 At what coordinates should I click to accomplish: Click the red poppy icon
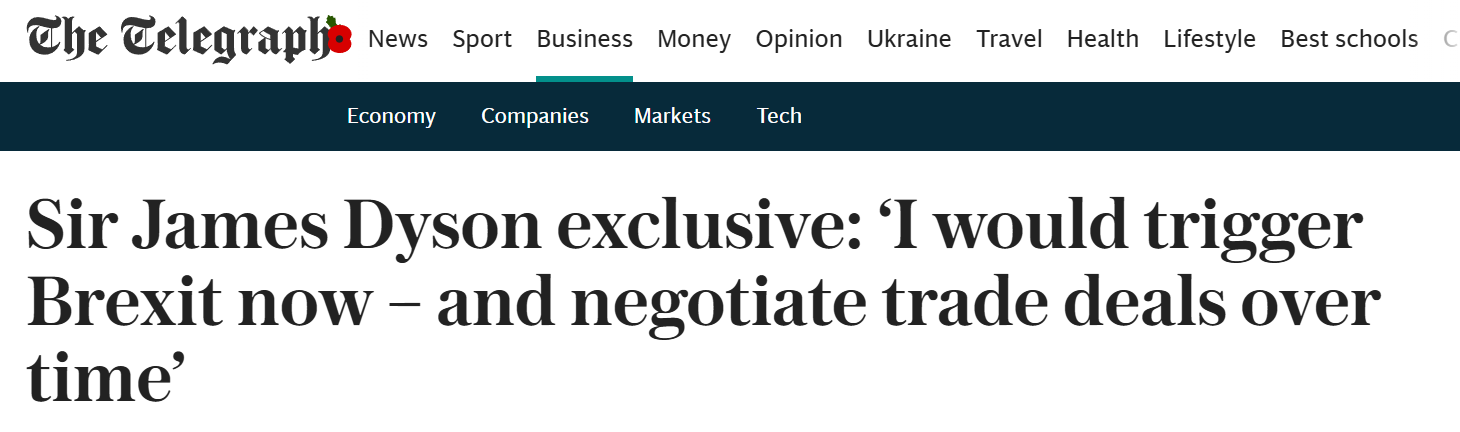[339, 40]
